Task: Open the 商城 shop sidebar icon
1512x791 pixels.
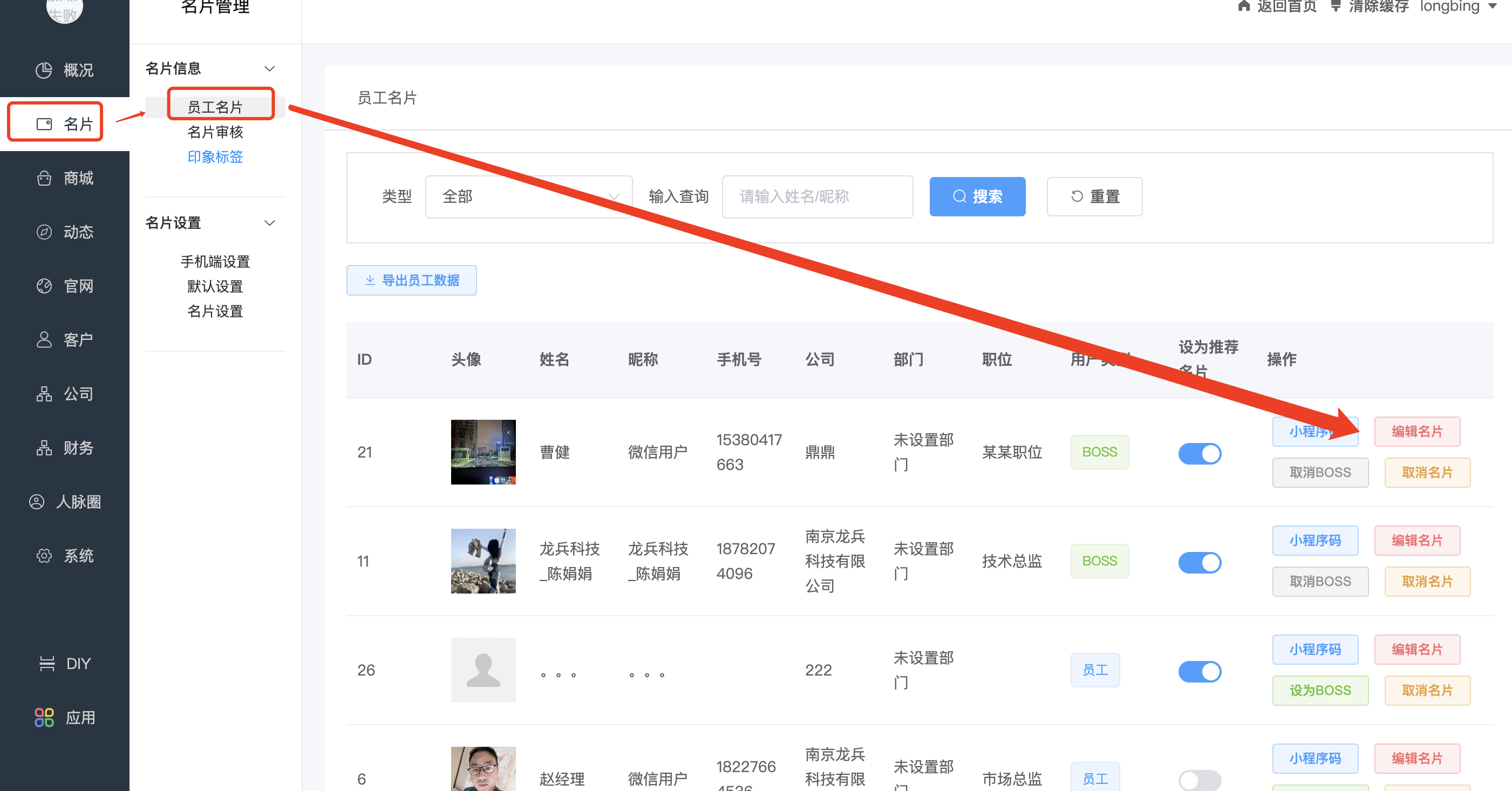Action: tap(44, 179)
